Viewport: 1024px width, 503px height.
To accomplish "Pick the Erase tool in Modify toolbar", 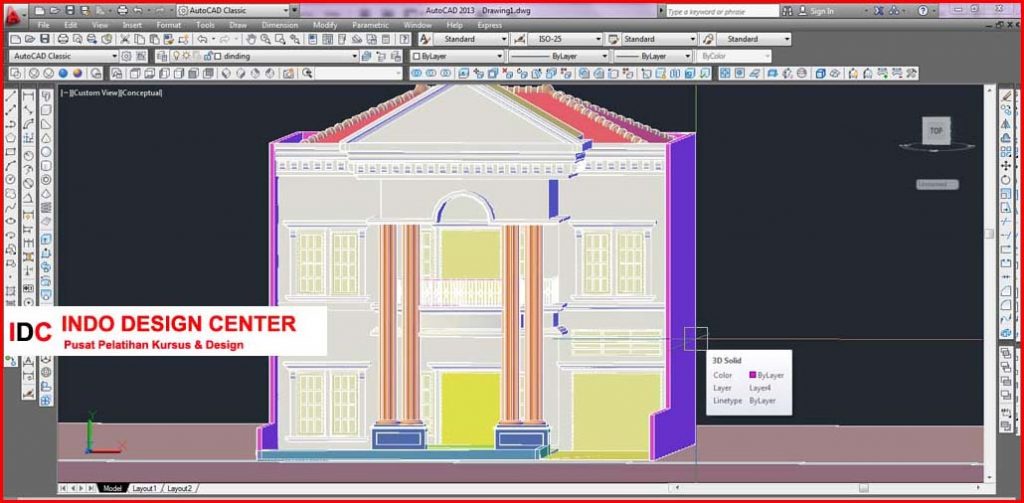I will coord(1006,97).
